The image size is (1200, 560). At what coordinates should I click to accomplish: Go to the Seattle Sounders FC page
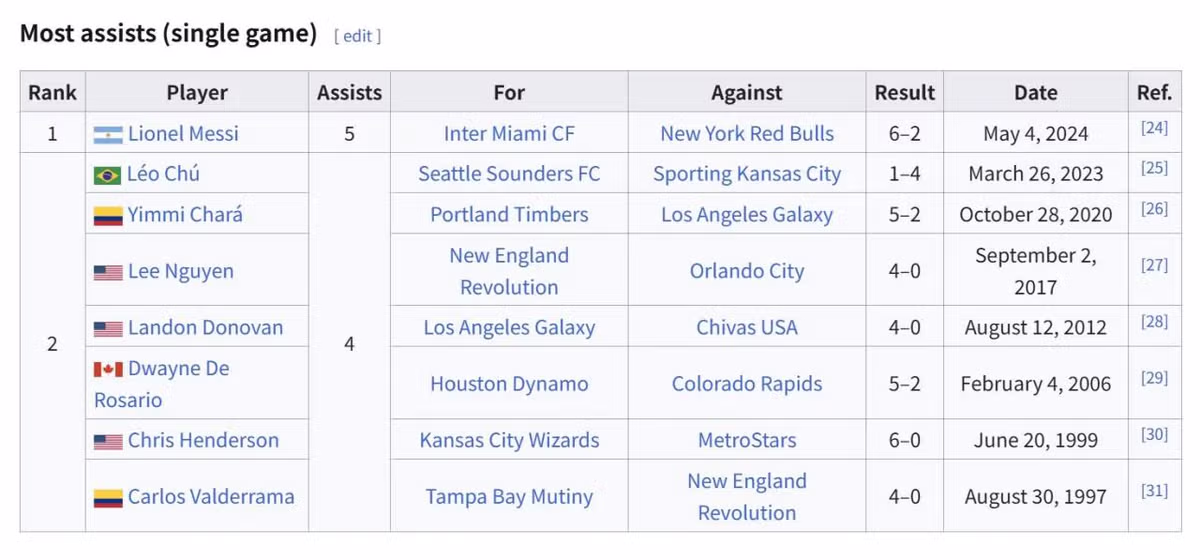coord(509,174)
